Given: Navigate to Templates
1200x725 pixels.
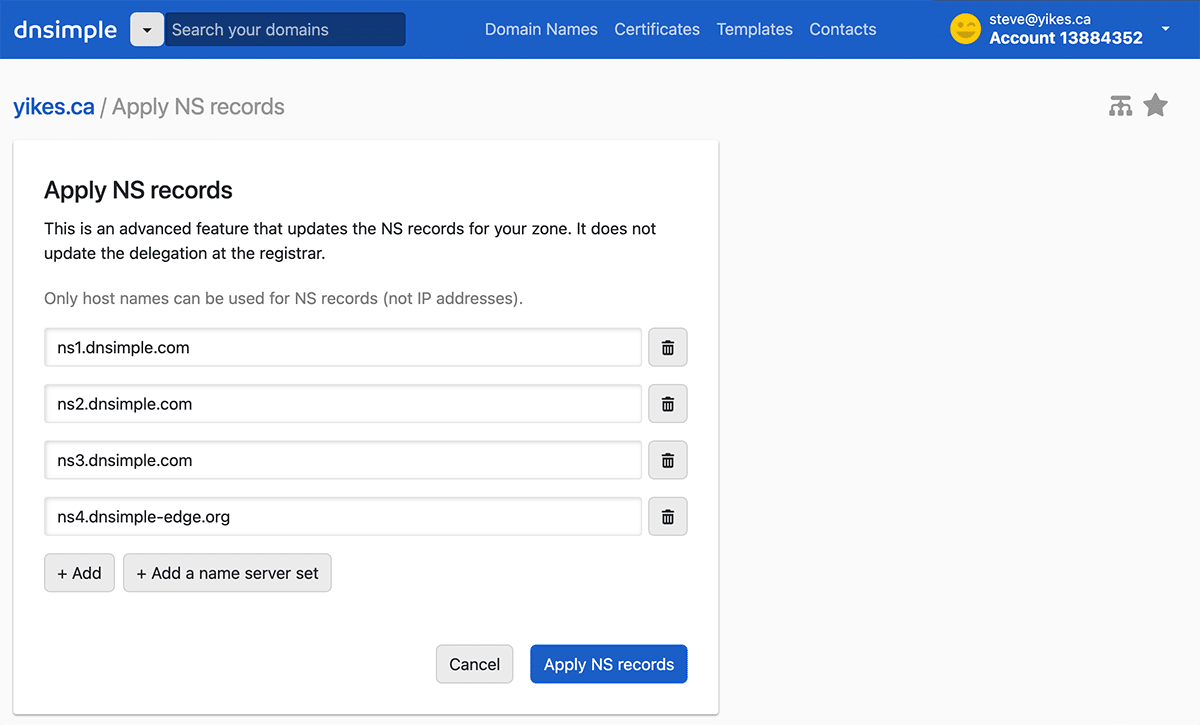Looking at the screenshot, I should pos(754,29).
